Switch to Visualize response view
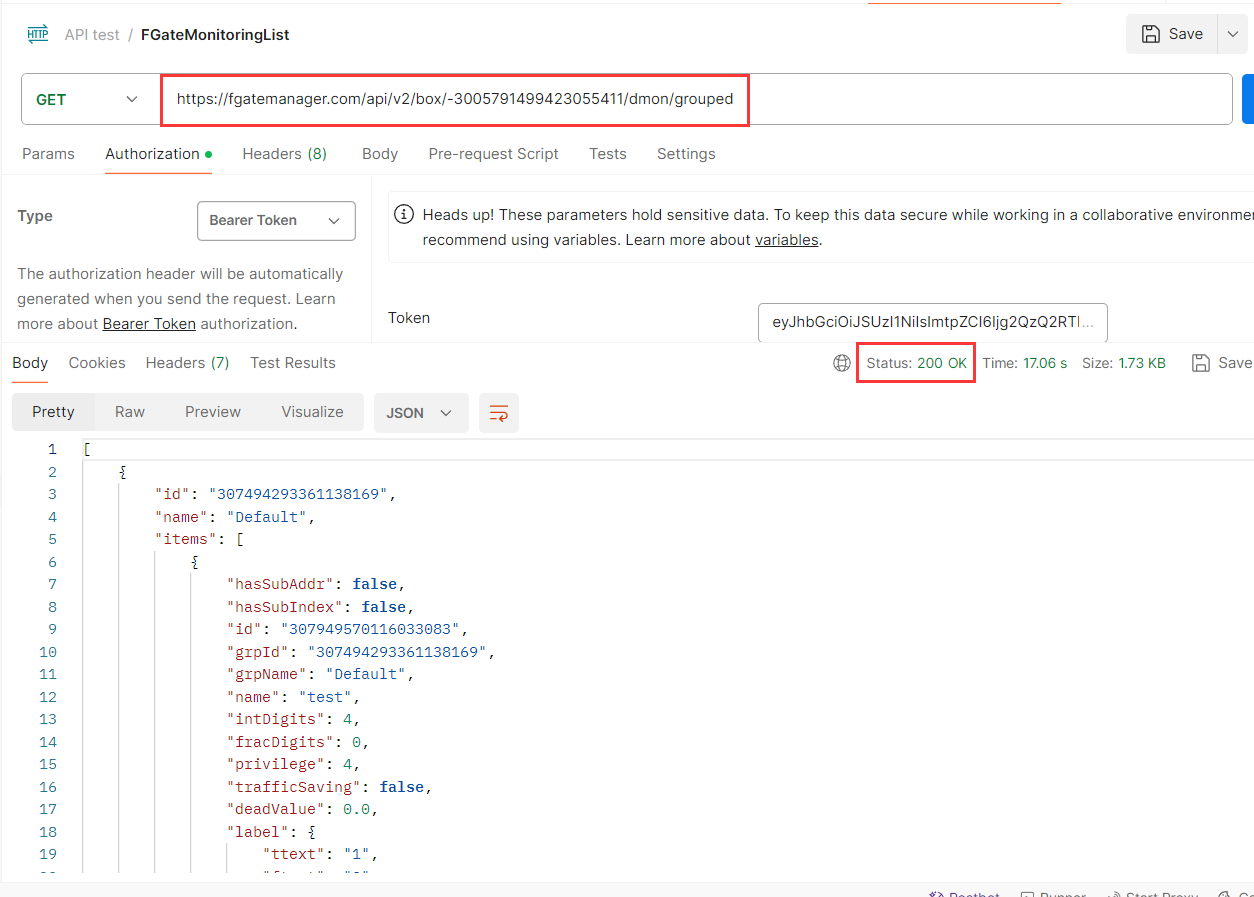1254x897 pixels. click(x=312, y=412)
